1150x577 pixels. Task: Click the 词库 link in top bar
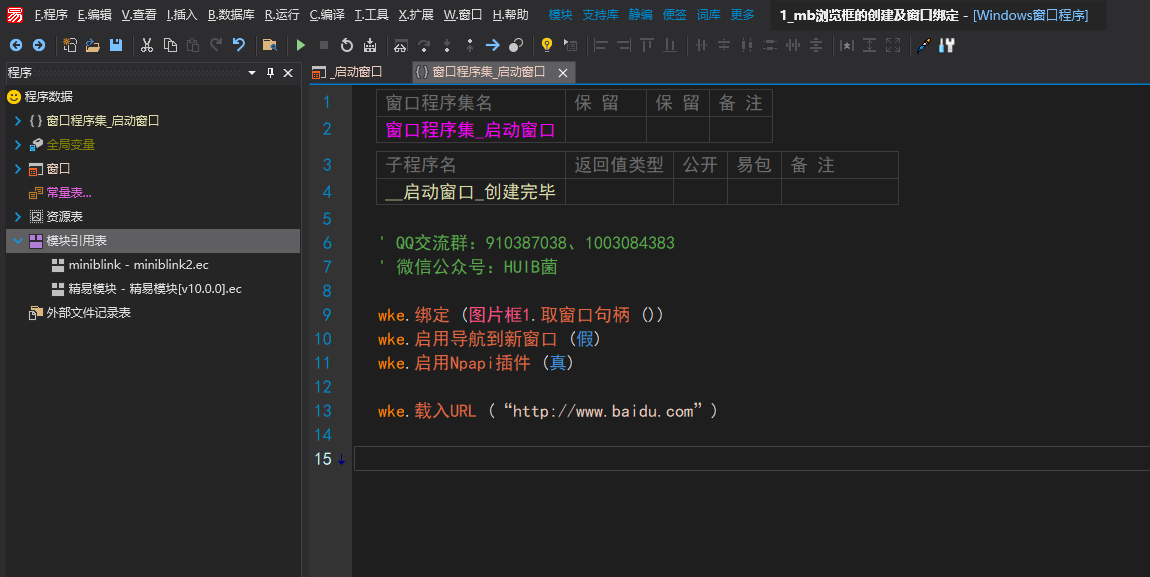pyautogui.click(x=708, y=15)
